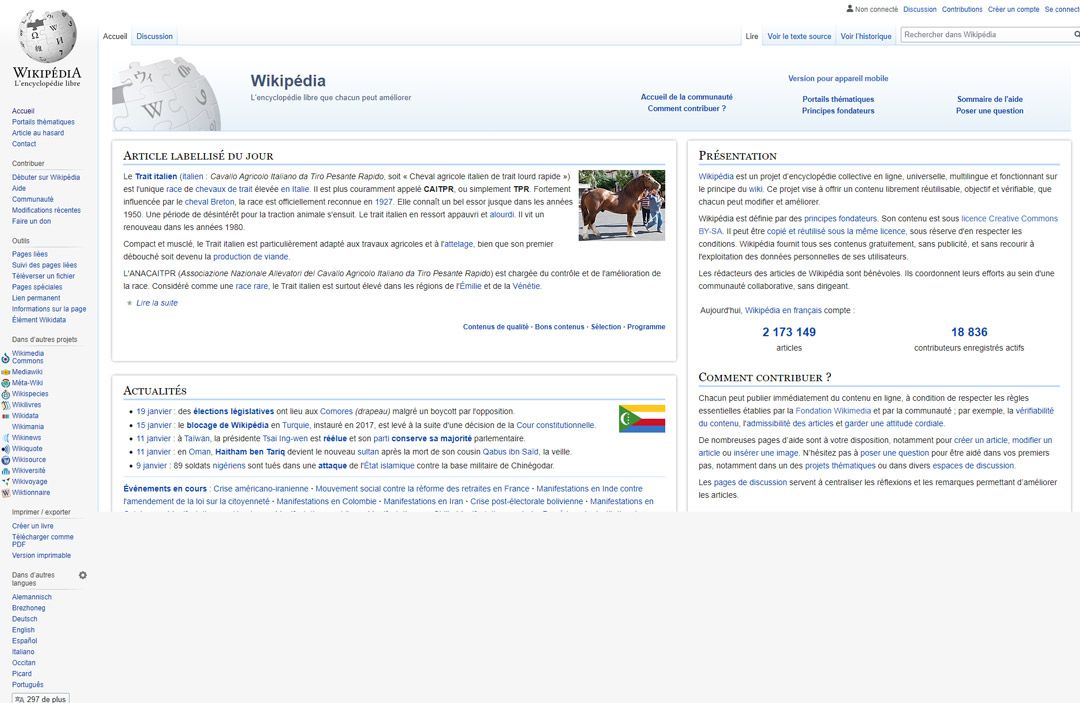Switch language to Deutsch

(x=24, y=619)
